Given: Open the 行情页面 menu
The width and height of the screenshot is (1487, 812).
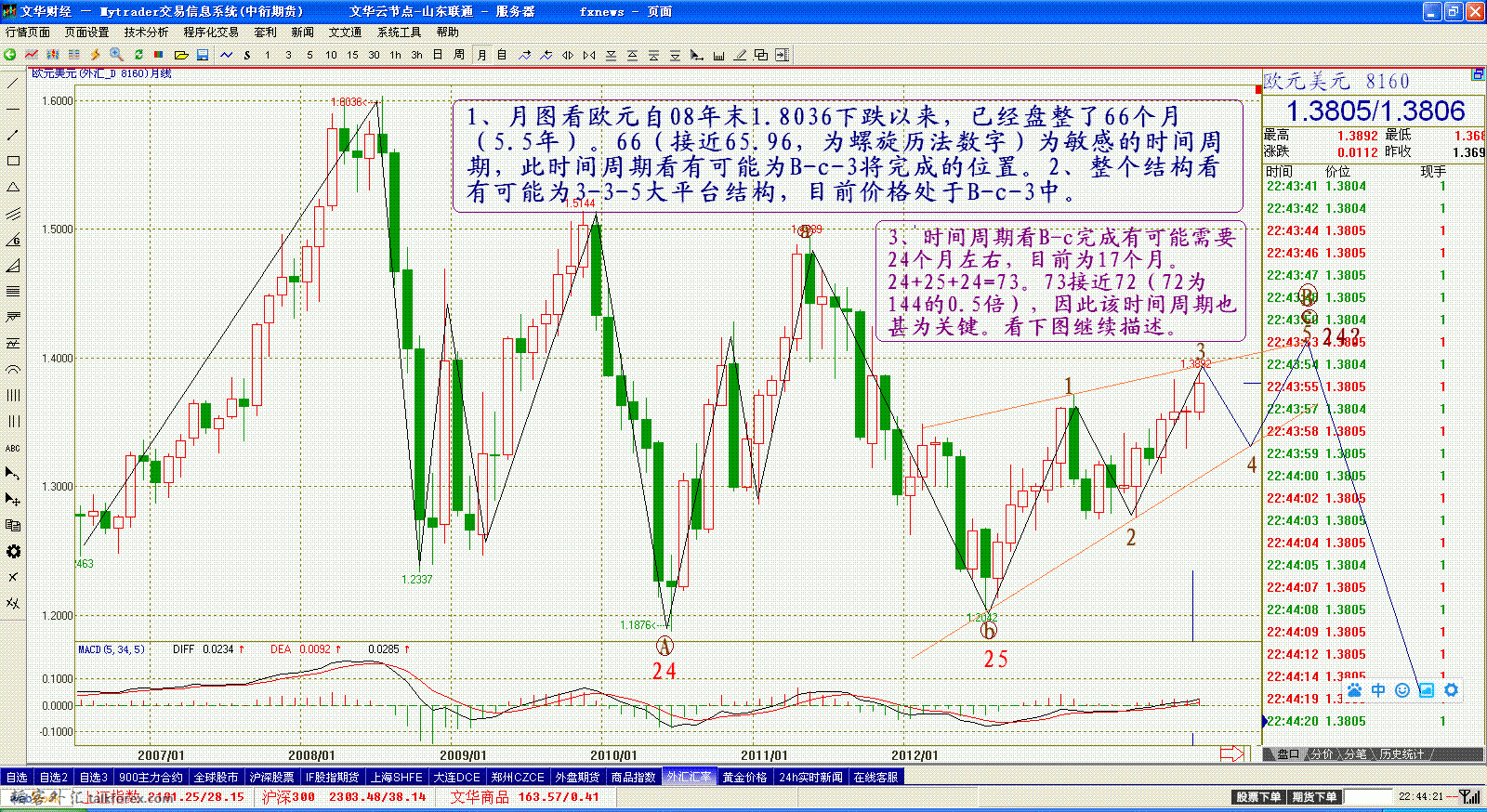Looking at the screenshot, I should (x=28, y=32).
